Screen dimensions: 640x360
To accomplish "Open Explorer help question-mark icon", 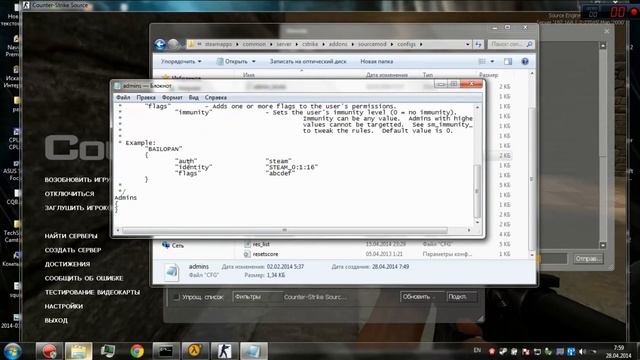I will tap(525, 62).
